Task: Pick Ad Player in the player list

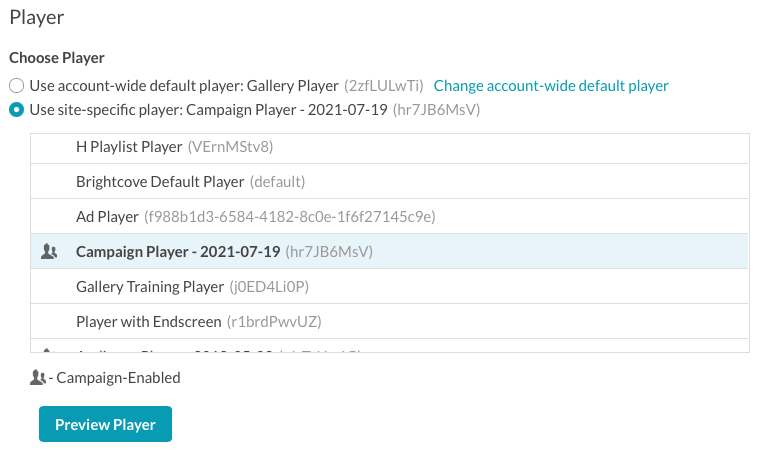Action: 389,217
